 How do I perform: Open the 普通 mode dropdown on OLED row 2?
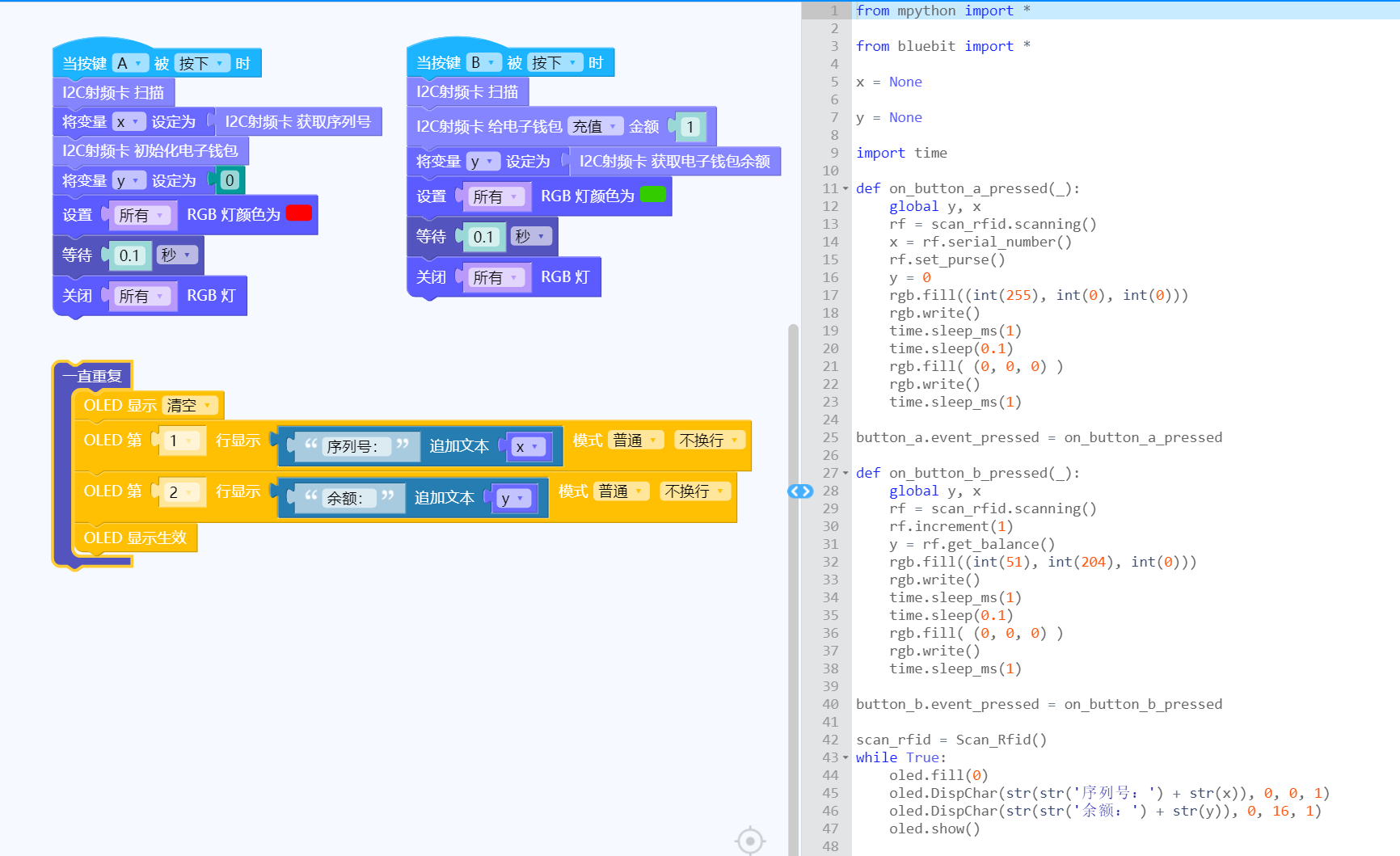620,491
